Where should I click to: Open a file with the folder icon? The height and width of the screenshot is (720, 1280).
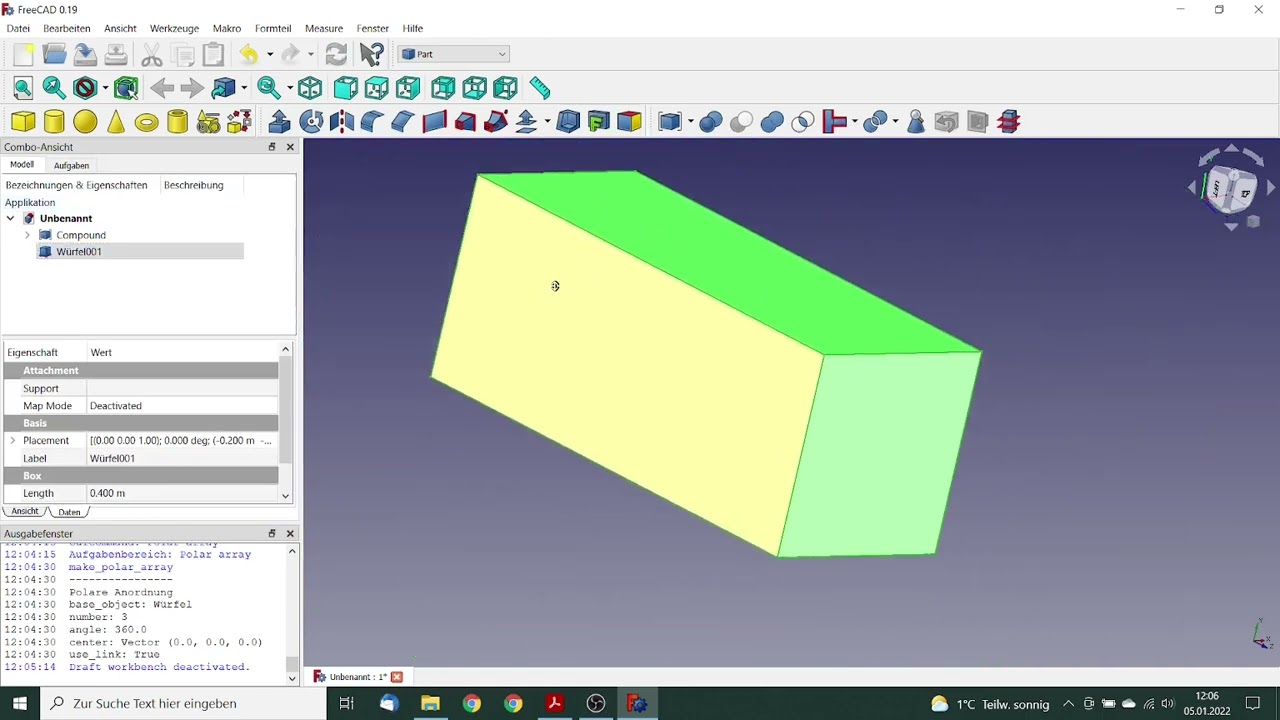click(x=54, y=54)
